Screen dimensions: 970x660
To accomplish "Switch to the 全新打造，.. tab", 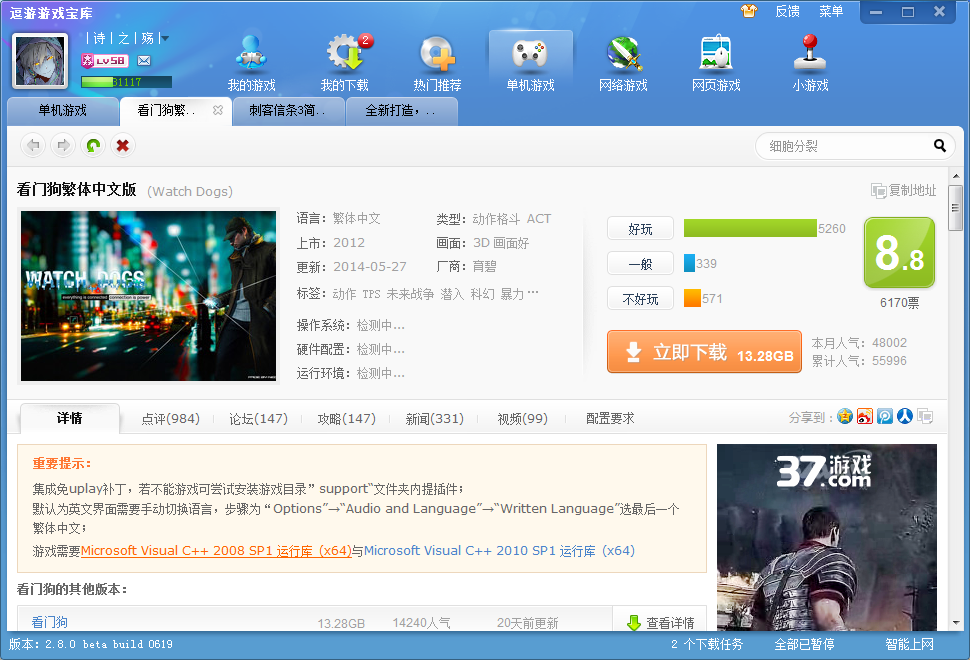I will click(x=402, y=111).
